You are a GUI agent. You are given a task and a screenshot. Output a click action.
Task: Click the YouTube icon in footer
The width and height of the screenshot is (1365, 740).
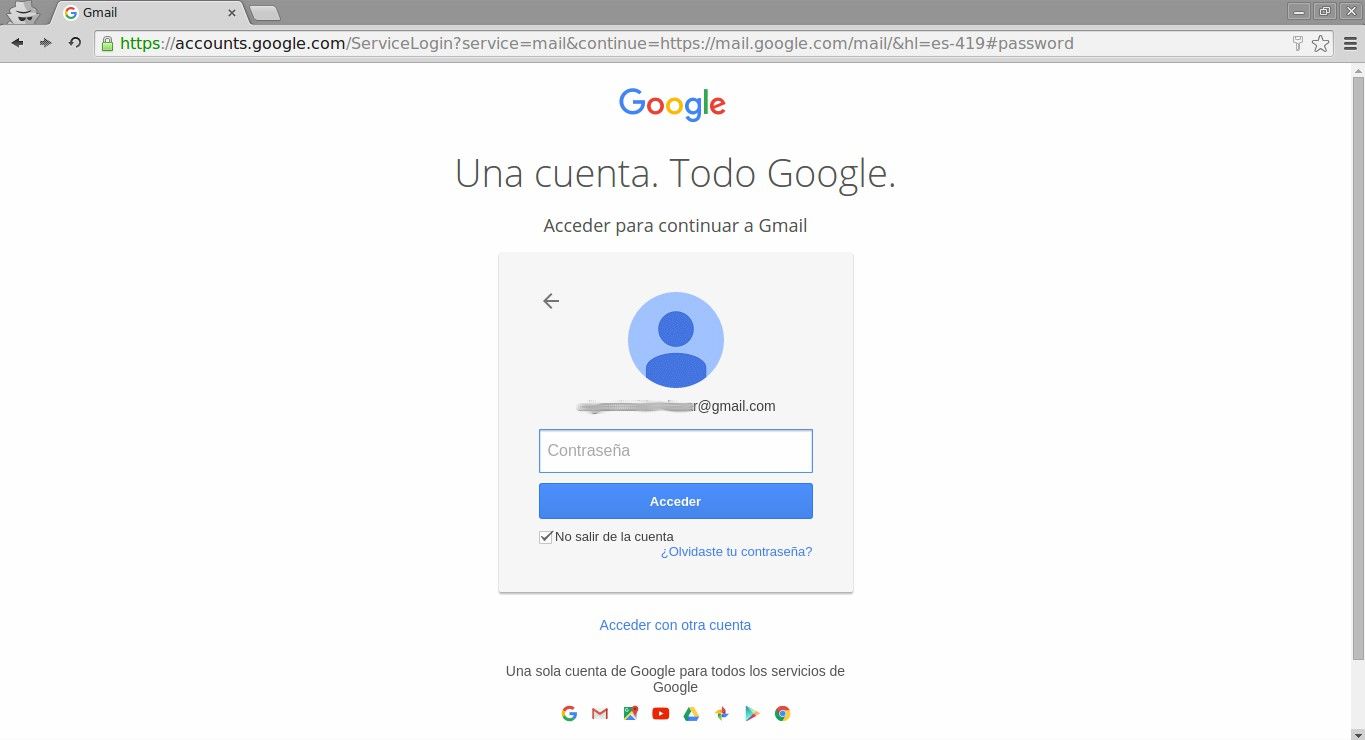click(661, 713)
